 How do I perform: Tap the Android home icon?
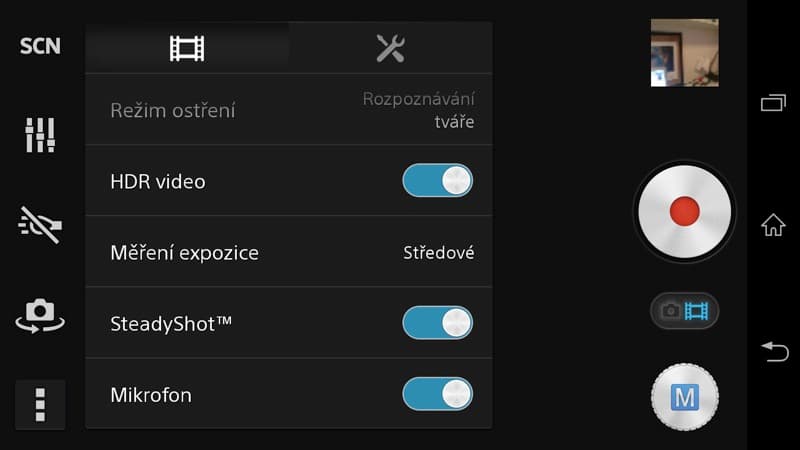[x=773, y=225]
